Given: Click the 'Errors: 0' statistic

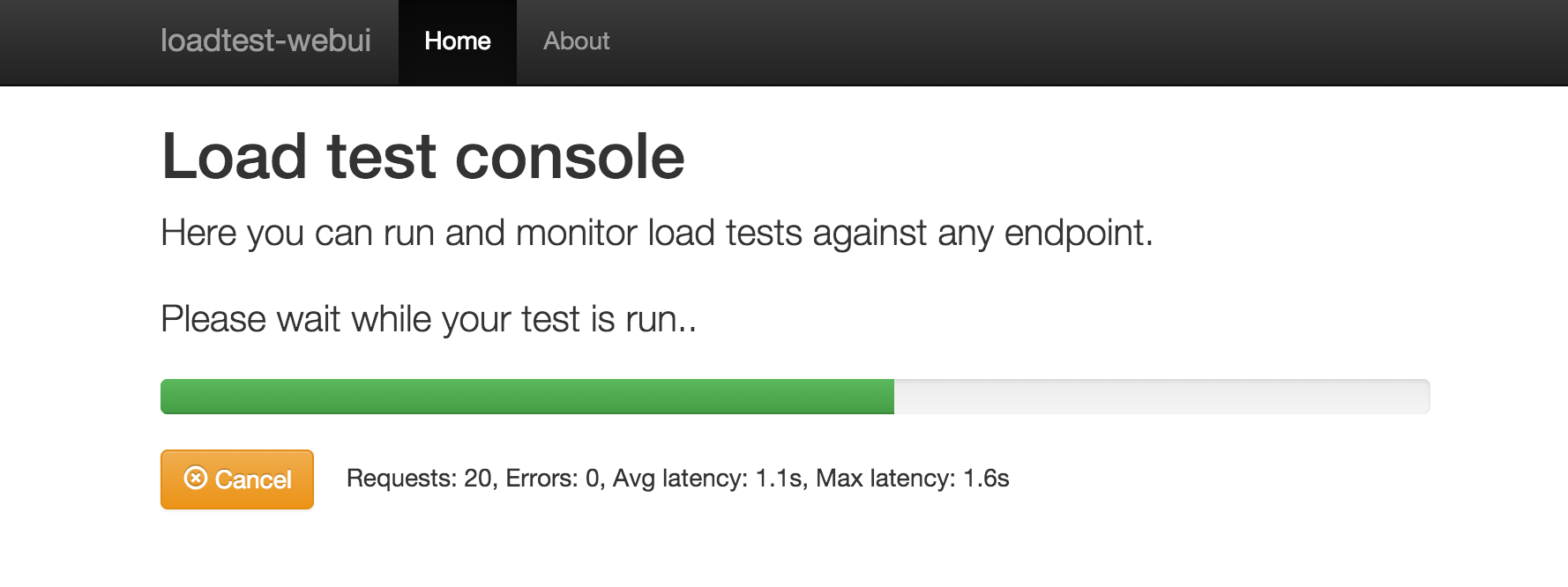Looking at the screenshot, I should coord(555,479).
